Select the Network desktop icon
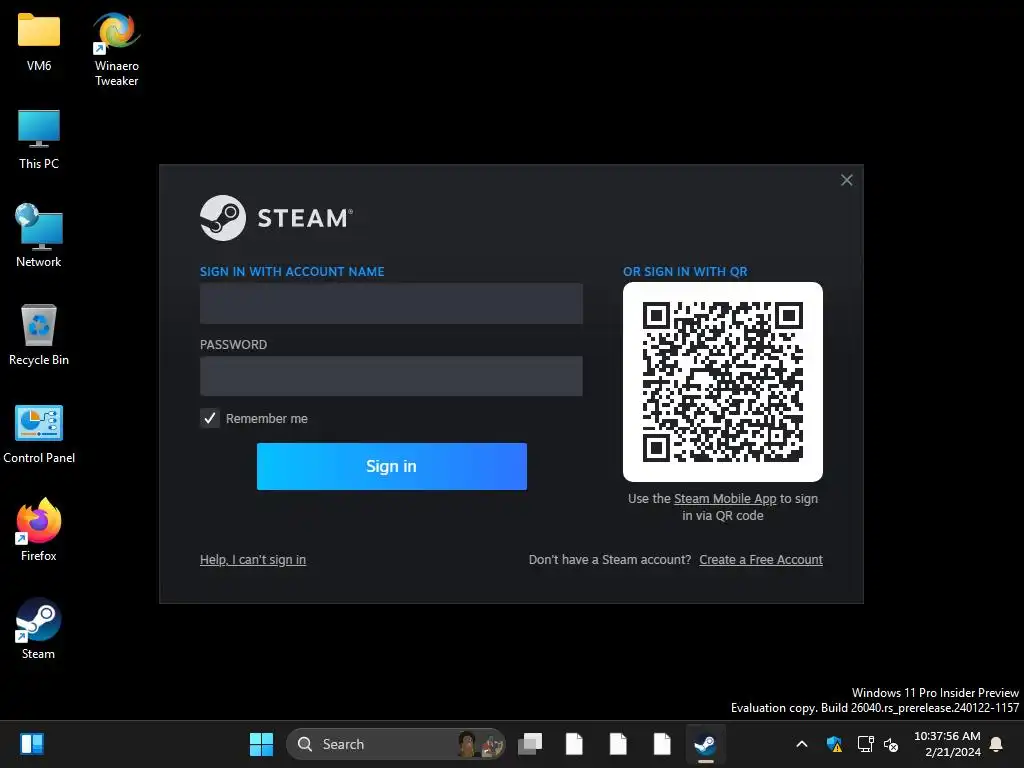 coord(39,236)
